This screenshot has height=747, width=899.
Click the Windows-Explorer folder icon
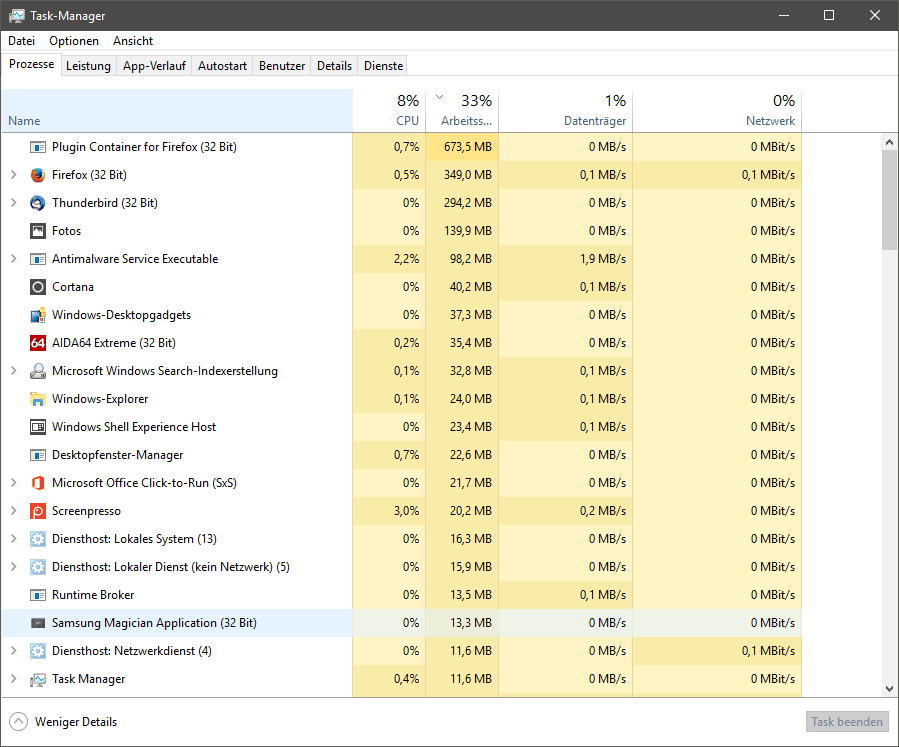pyautogui.click(x=38, y=399)
